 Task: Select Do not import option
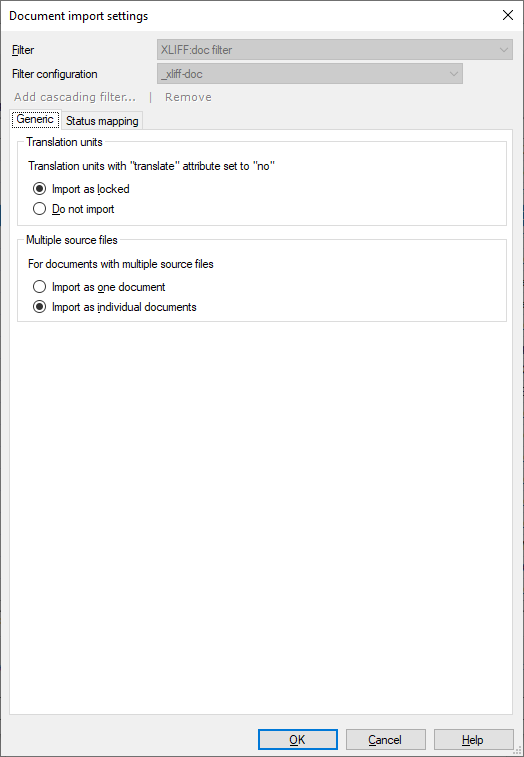(73, 209)
